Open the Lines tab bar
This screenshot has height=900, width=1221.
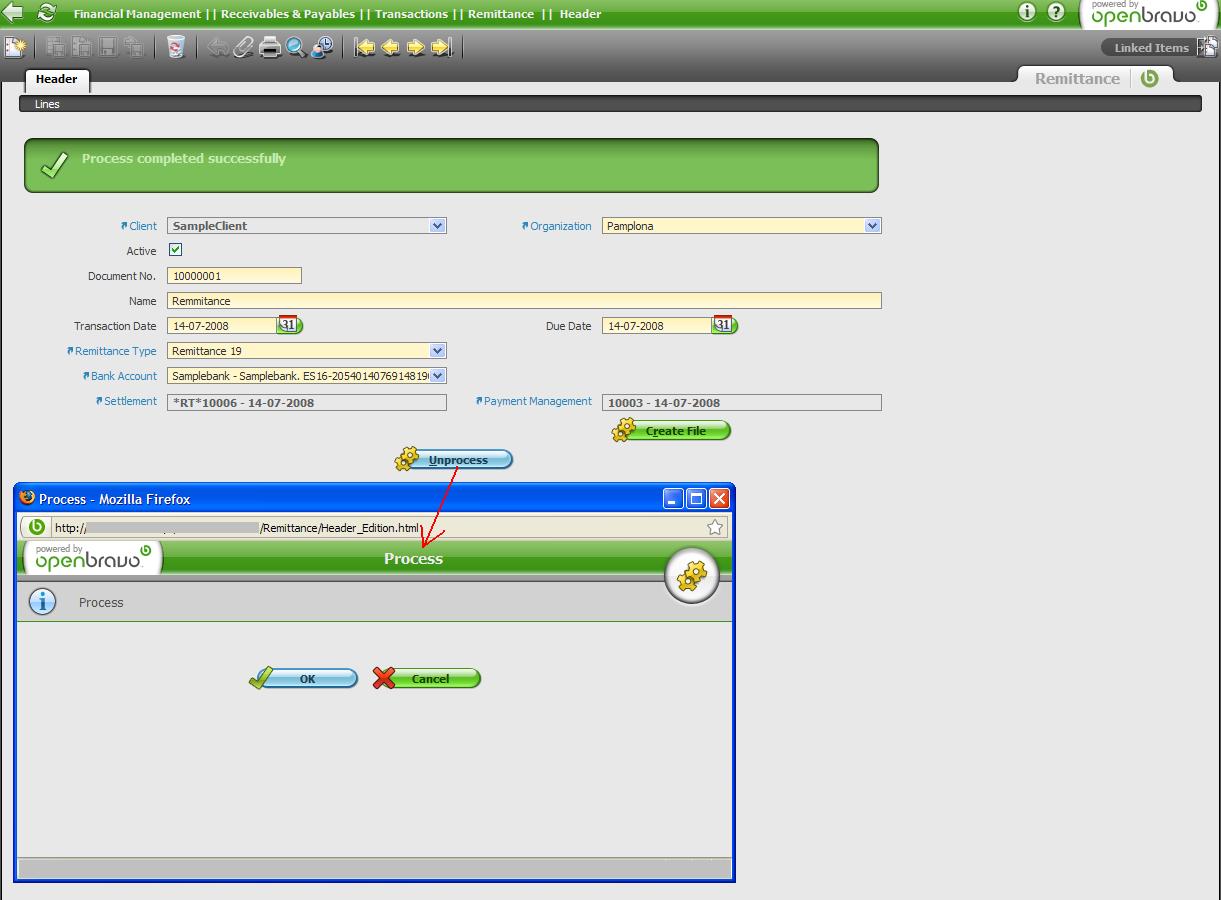(47, 104)
